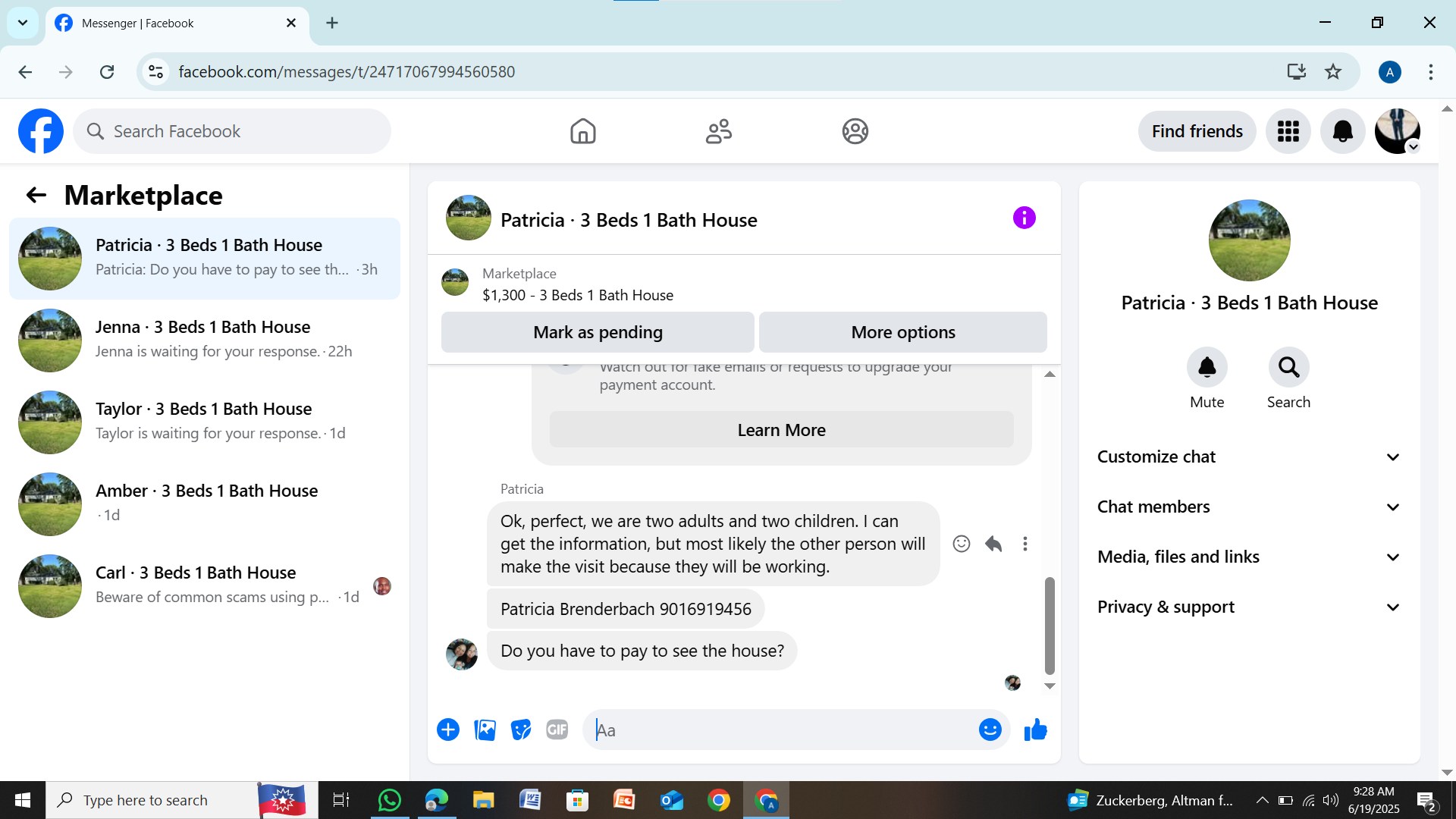This screenshot has height=819, width=1456.
Task: Click Mark as pending button
Action: coord(598,332)
